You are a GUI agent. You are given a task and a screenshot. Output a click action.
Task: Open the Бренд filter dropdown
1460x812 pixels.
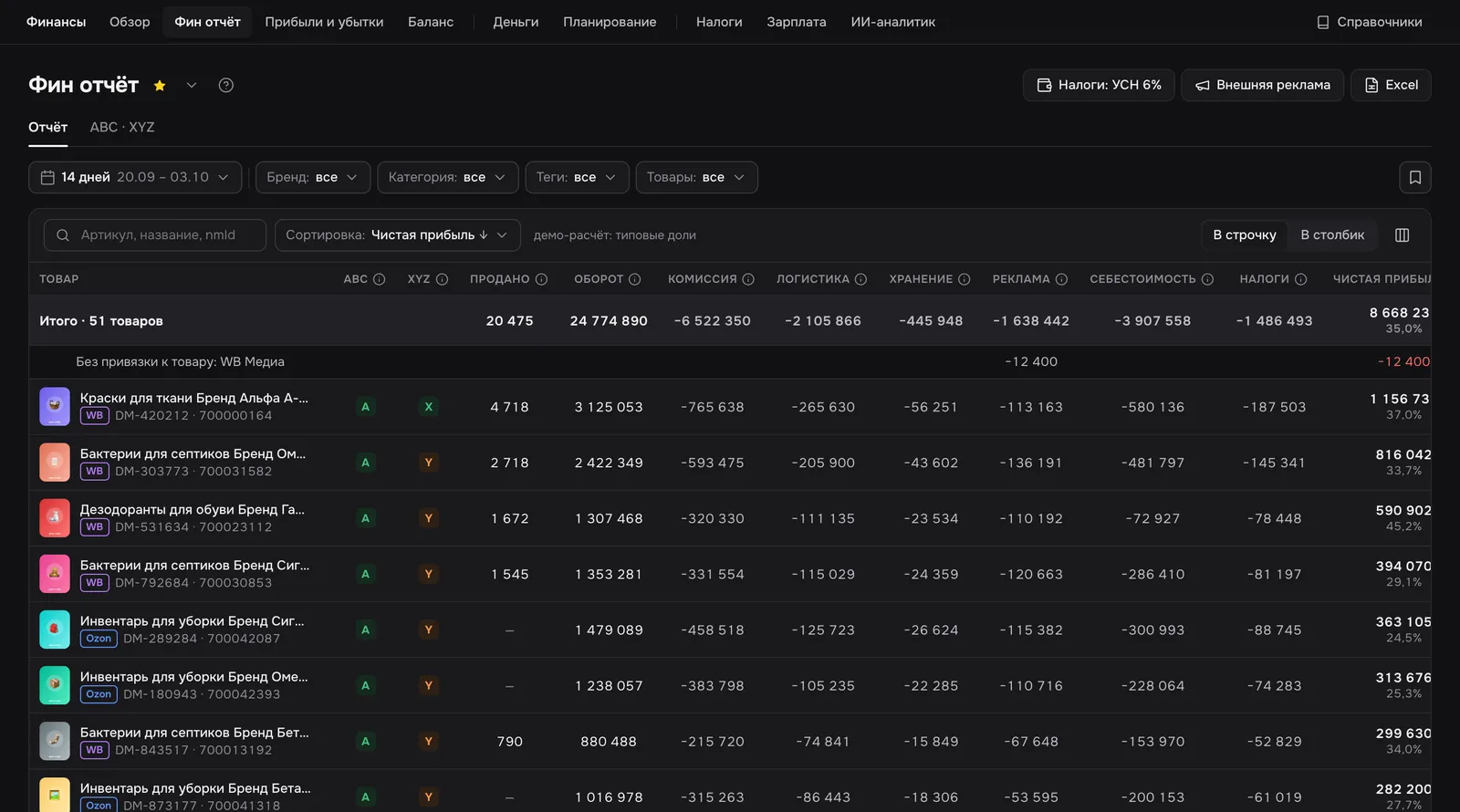click(313, 177)
